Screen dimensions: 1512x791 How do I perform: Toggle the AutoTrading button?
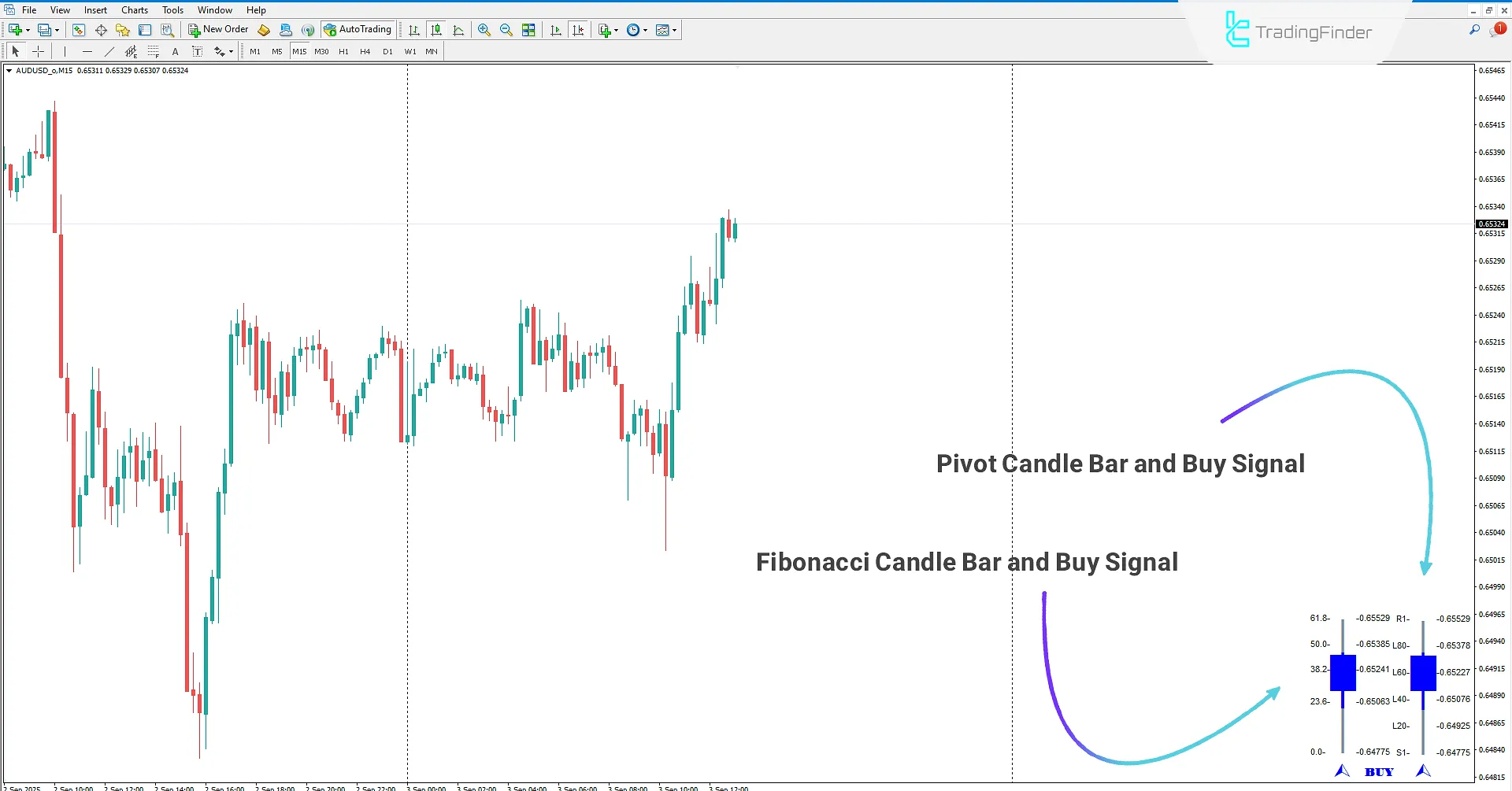(358, 30)
